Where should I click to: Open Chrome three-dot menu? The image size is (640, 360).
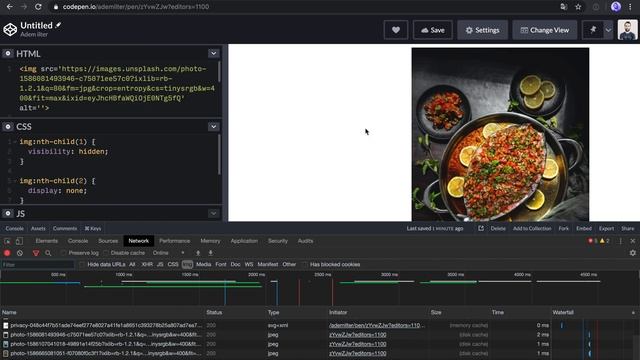tap(630, 7)
